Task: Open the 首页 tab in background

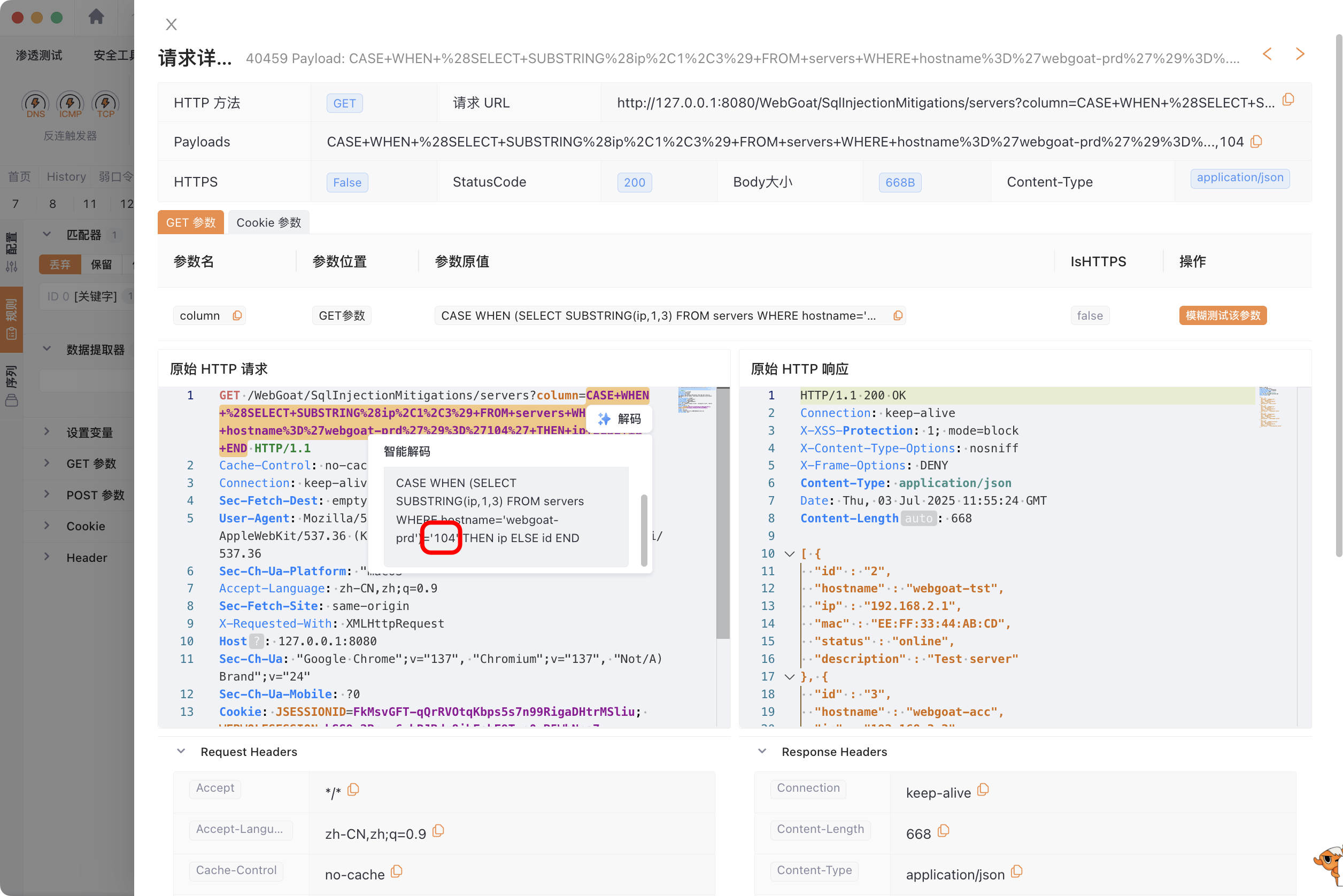Action: [19, 176]
